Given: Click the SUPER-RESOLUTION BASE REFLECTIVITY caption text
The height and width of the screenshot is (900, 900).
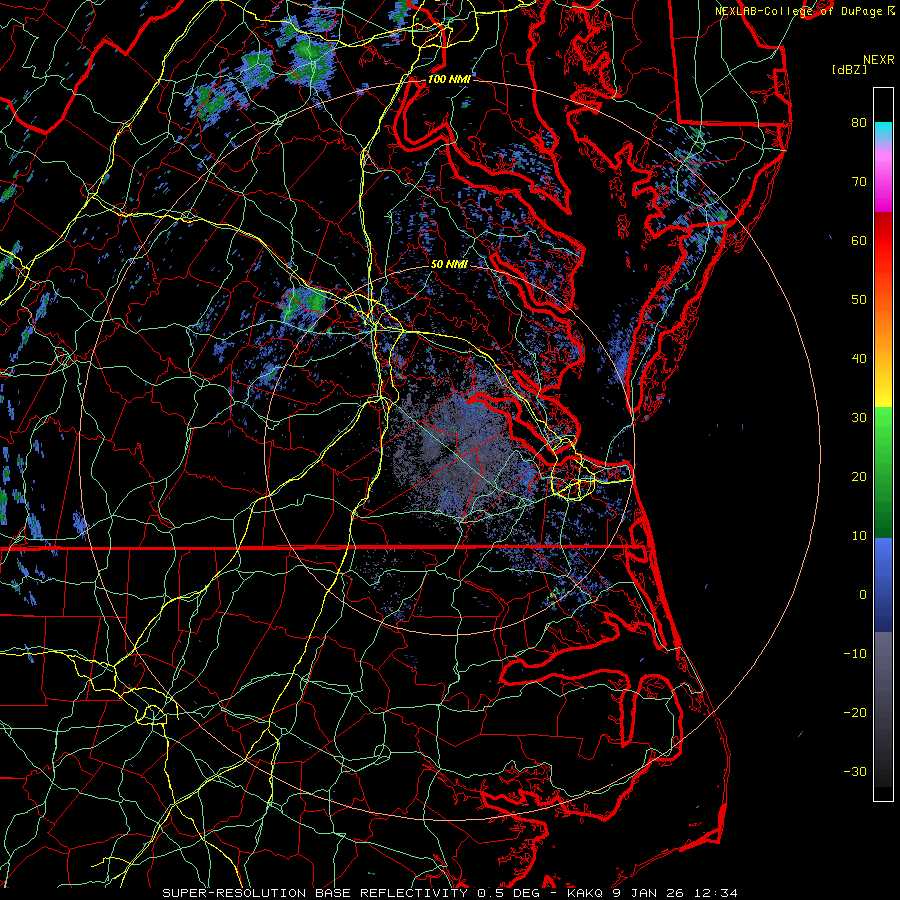Looking at the screenshot, I should pyautogui.click(x=315, y=893).
